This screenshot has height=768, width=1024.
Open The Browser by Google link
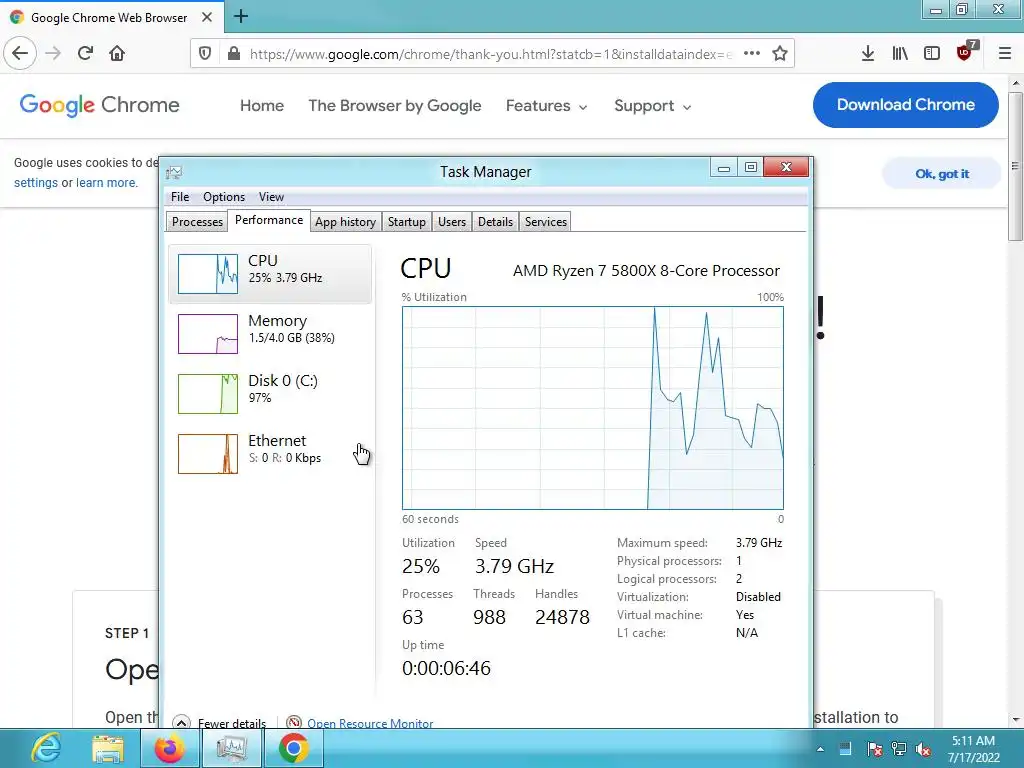coord(394,106)
